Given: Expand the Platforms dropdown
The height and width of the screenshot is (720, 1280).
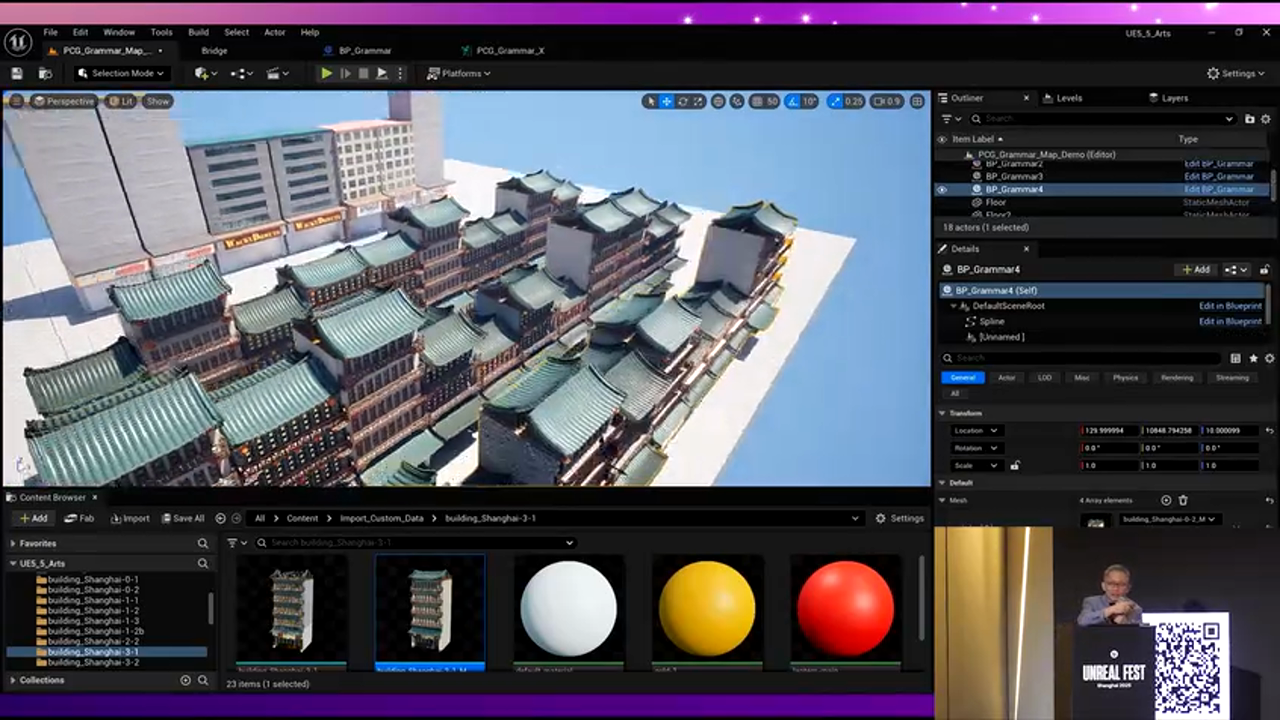Looking at the screenshot, I should [459, 73].
